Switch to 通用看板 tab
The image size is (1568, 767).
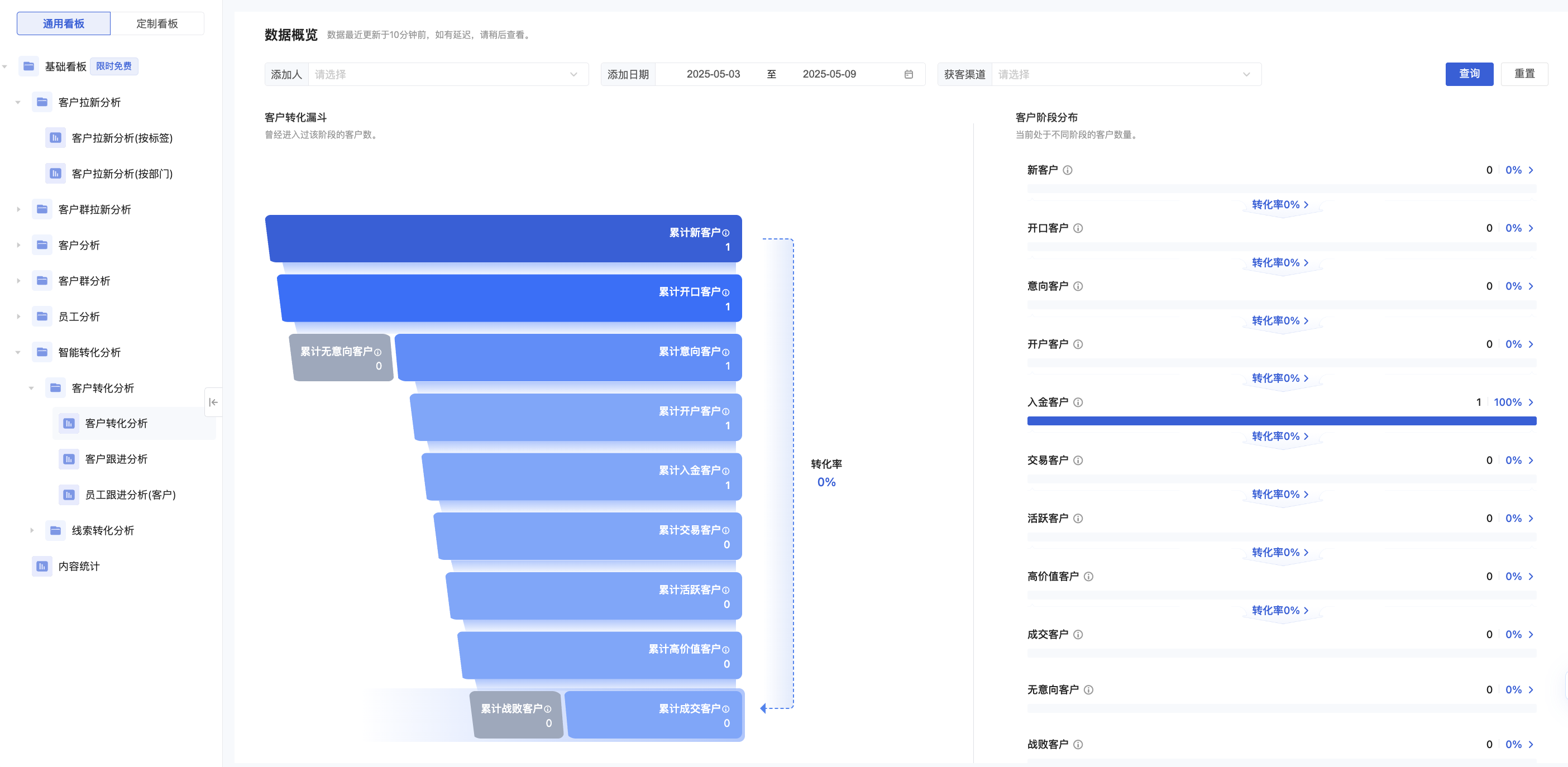point(63,24)
